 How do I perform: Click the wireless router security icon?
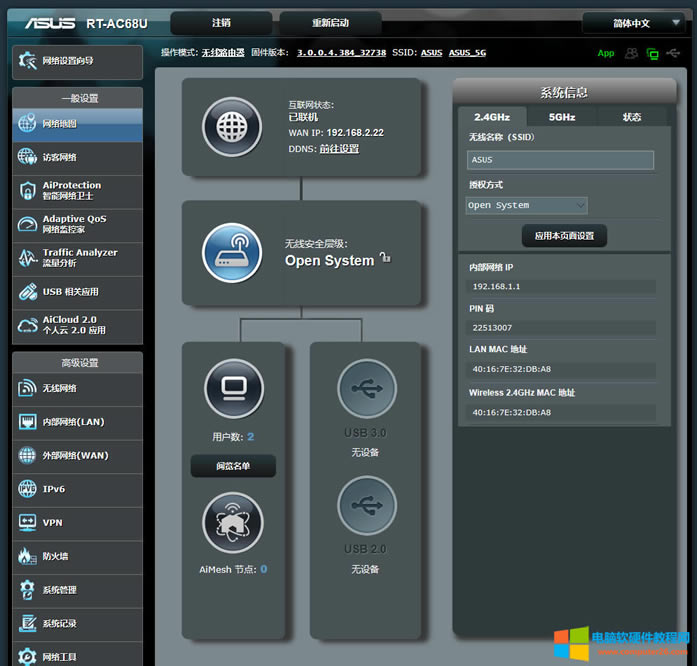coord(232,253)
